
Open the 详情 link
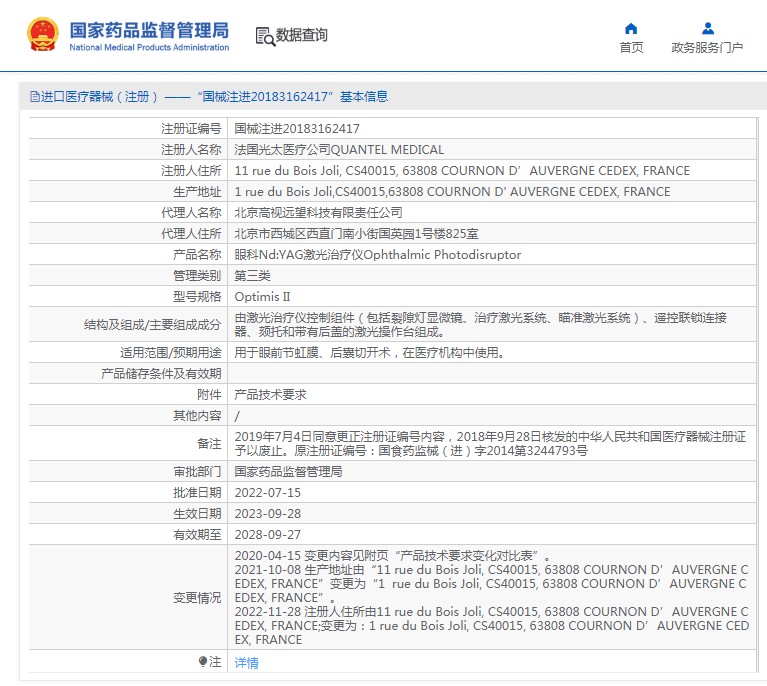tap(246, 662)
